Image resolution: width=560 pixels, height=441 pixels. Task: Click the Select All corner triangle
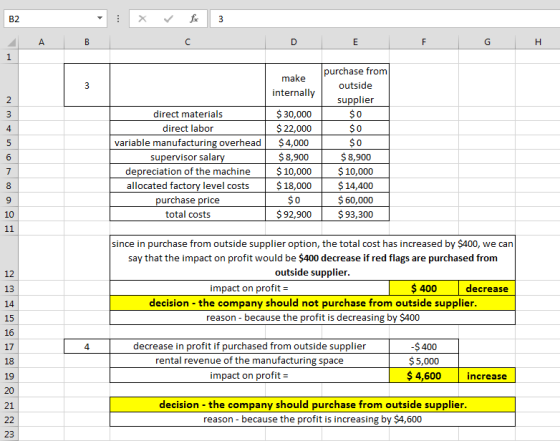point(11,42)
